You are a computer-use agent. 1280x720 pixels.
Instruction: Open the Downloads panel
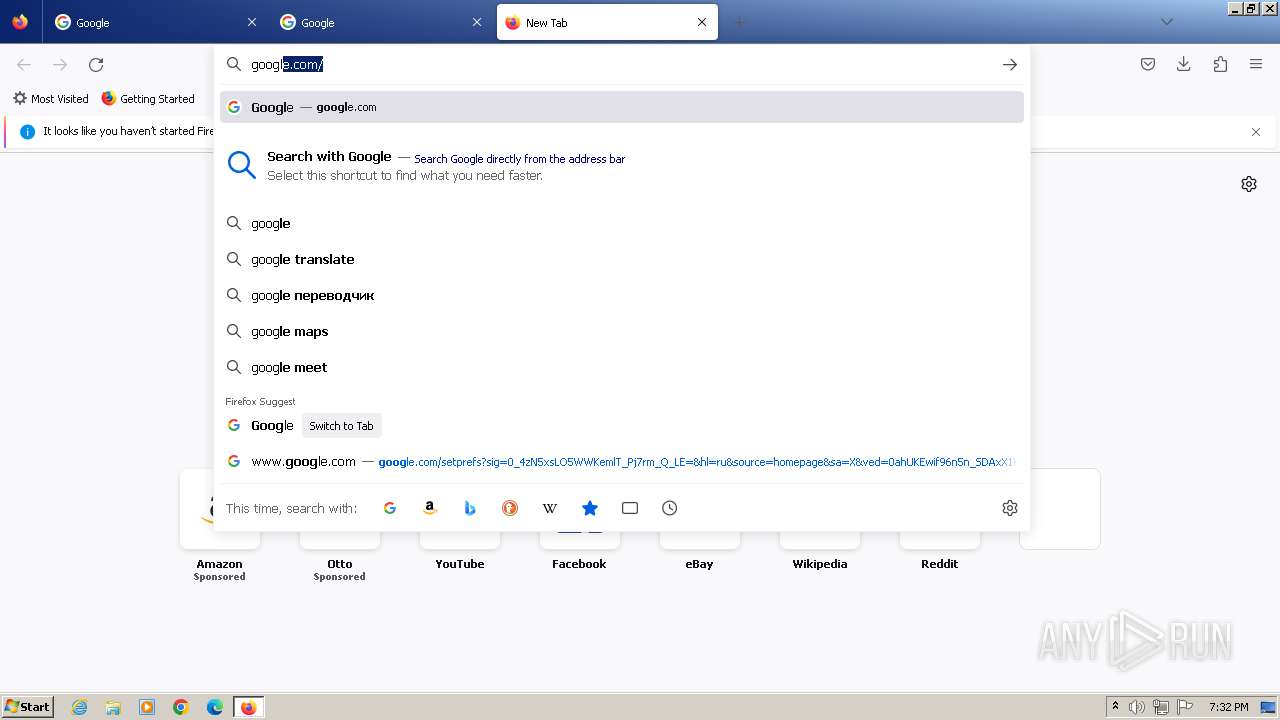[x=1184, y=64]
